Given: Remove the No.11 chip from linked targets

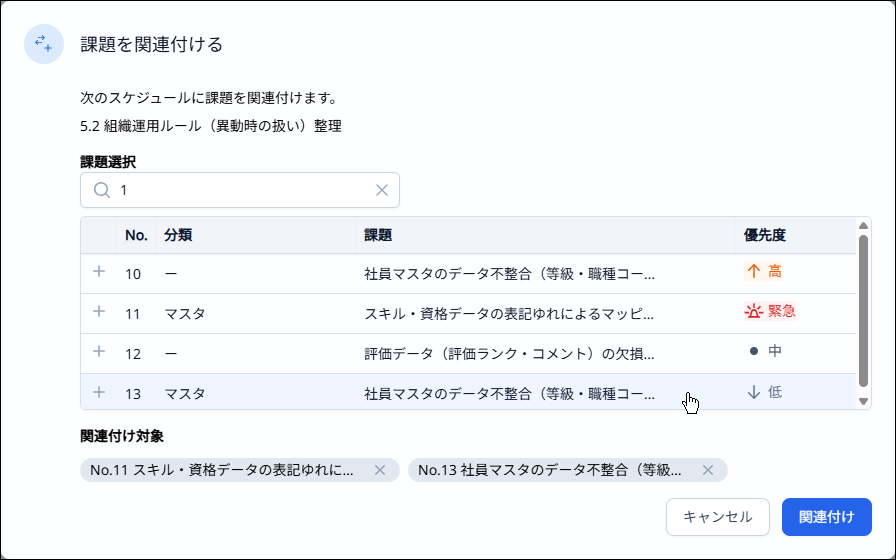Looking at the screenshot, I should 380,470.
